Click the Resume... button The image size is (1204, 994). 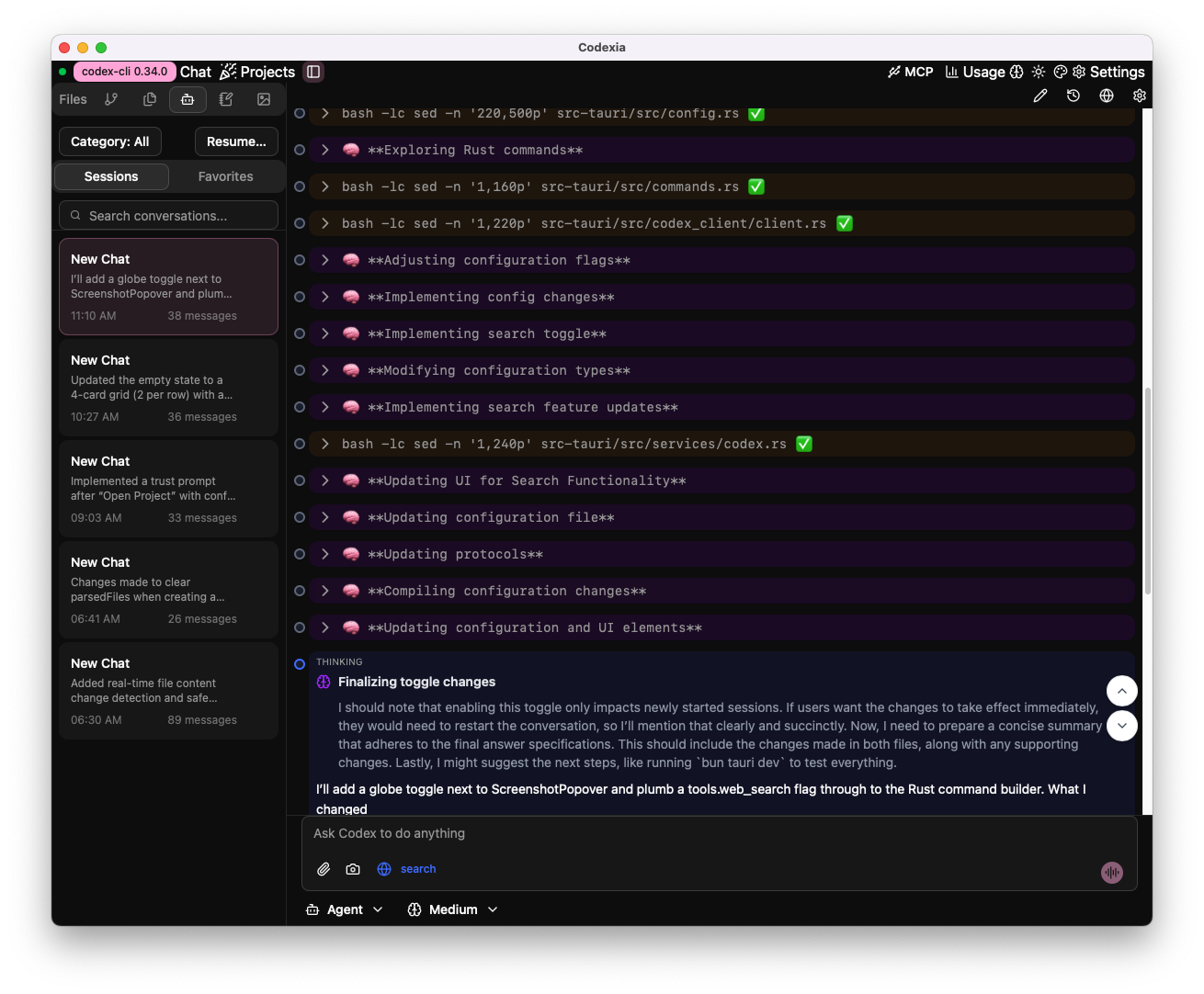click(236, 141)
